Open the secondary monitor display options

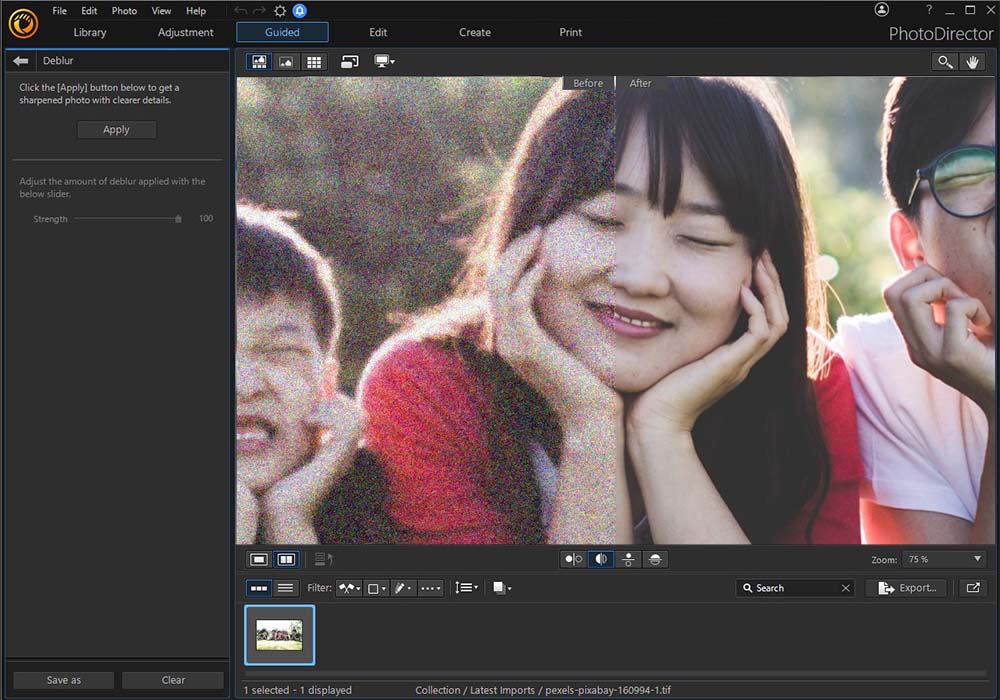click(x=382, y=61)
